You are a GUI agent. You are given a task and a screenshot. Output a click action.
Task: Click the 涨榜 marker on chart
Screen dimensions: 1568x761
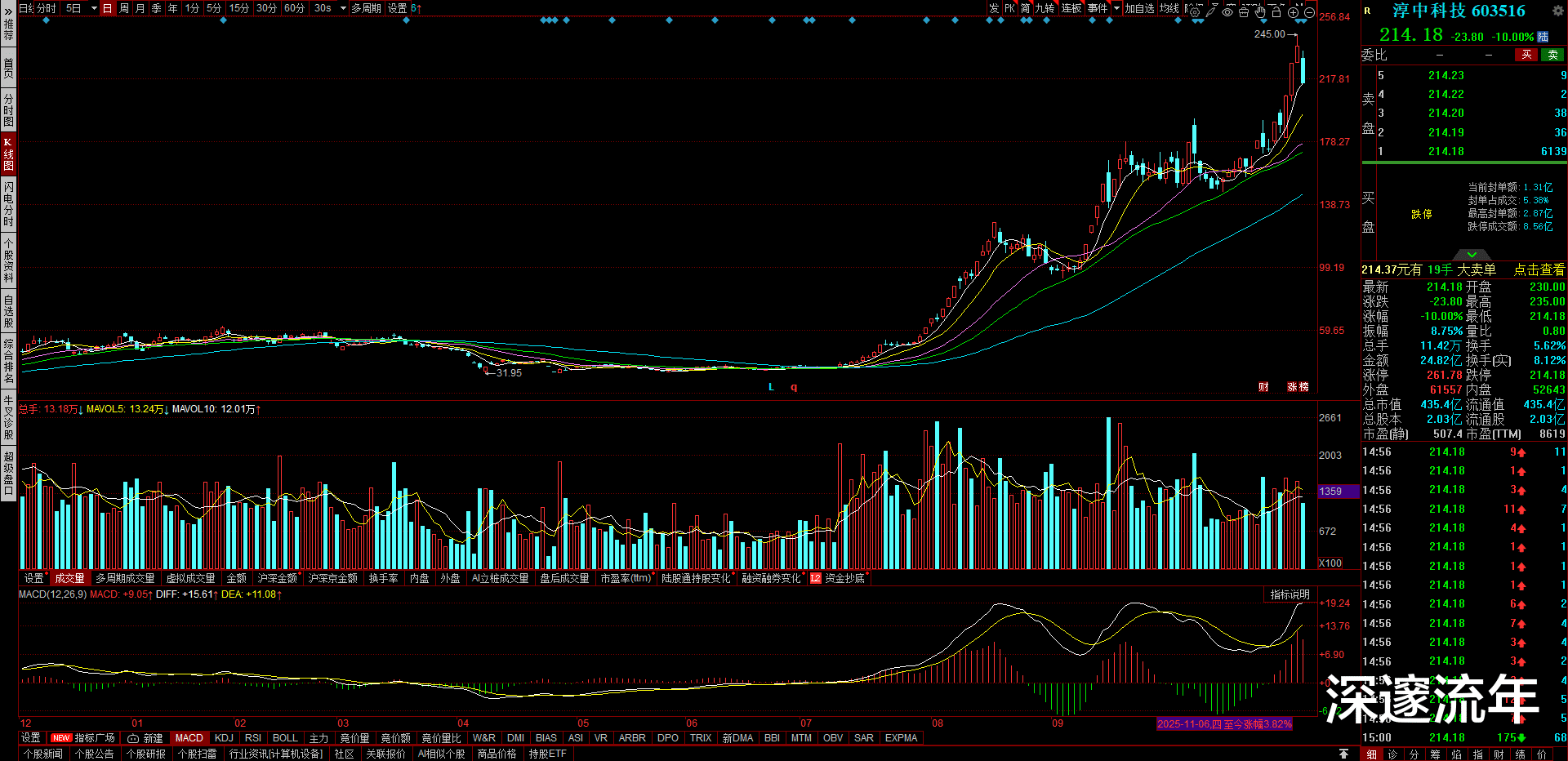pos(1298,387)
